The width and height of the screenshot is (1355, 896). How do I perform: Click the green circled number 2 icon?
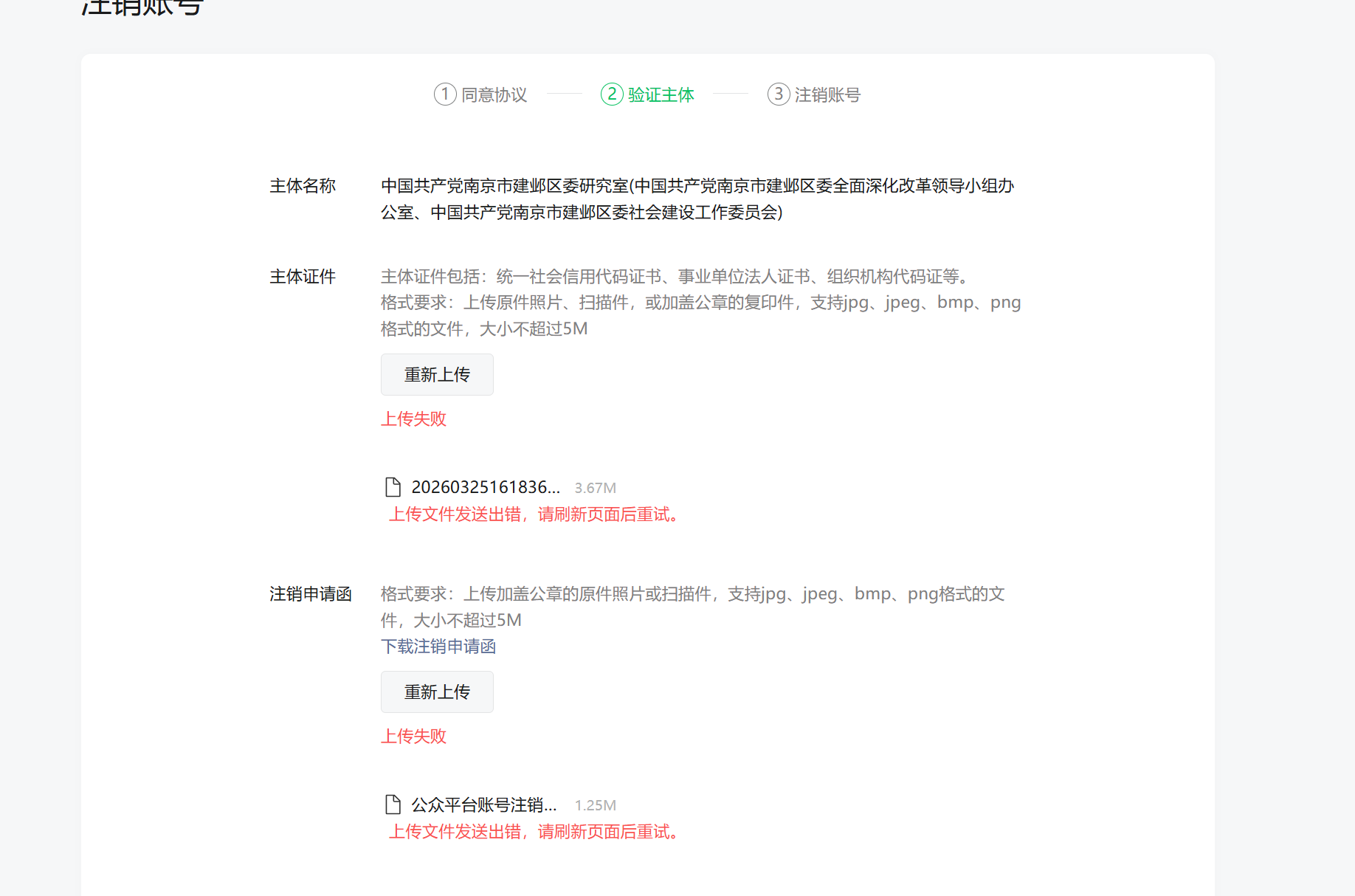pyautogui.click(x=612, y=94)
